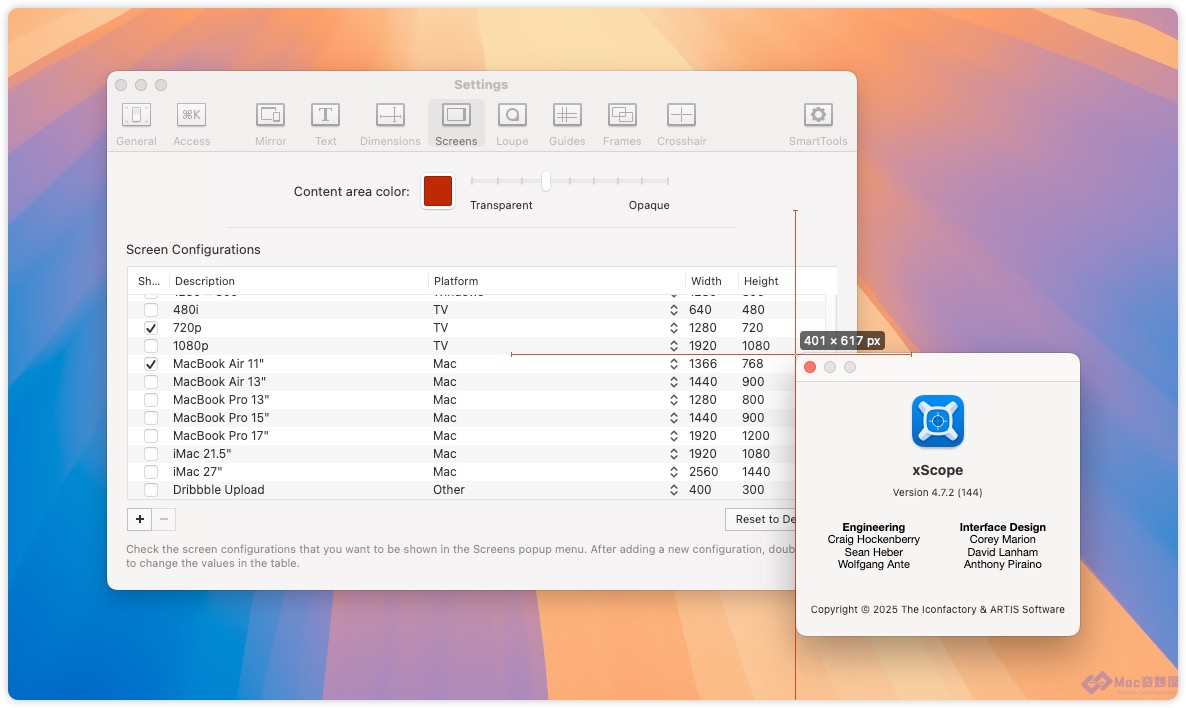Select the "iMac 27"" description cell

pos(197,472)
